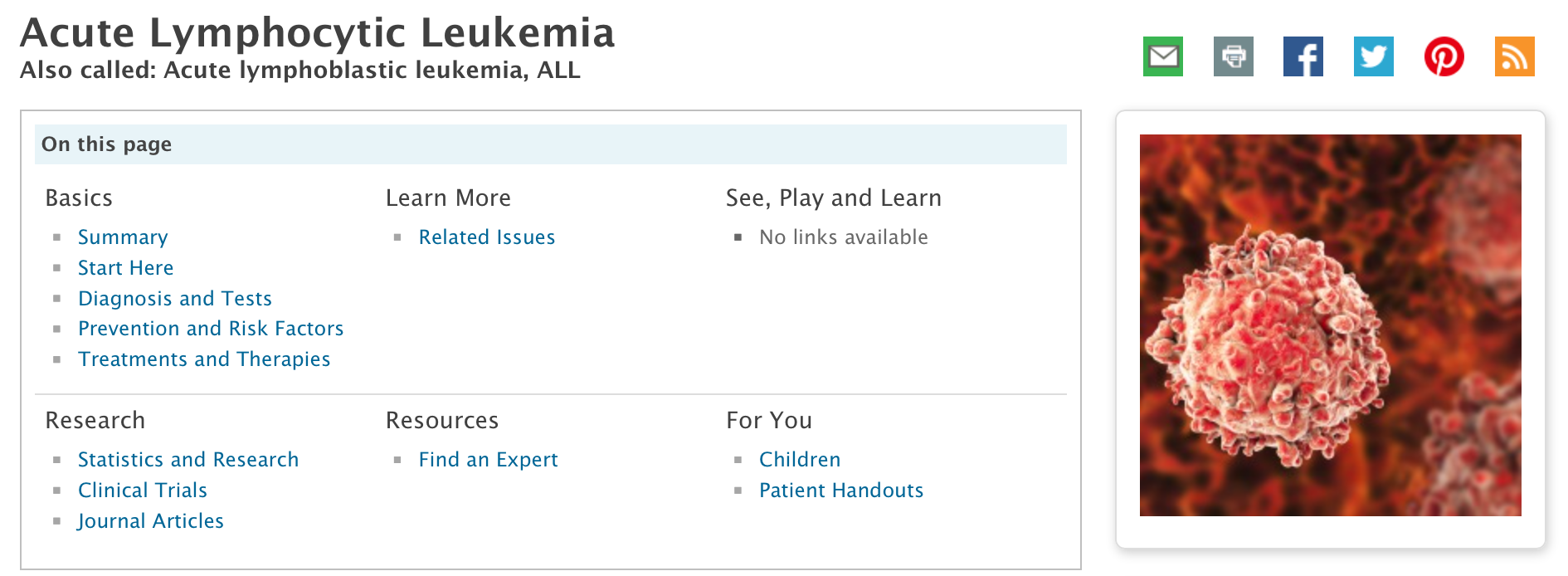Click the On this page header
Screen dimensions: 1568x576
coord(551,144)
